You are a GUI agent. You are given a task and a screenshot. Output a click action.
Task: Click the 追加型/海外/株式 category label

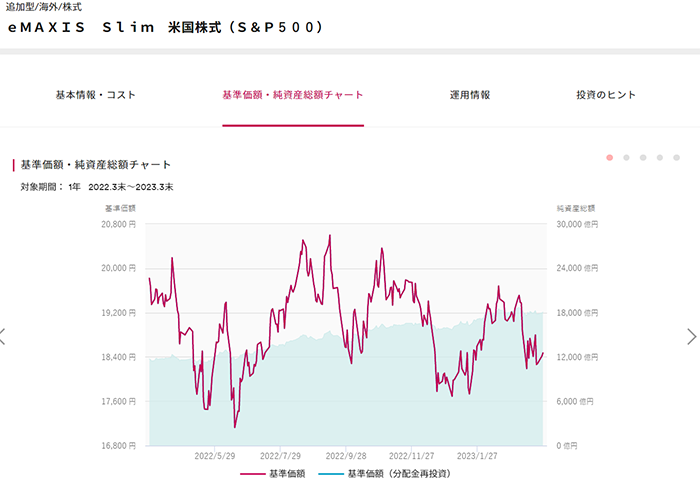(x=44, y=7)
